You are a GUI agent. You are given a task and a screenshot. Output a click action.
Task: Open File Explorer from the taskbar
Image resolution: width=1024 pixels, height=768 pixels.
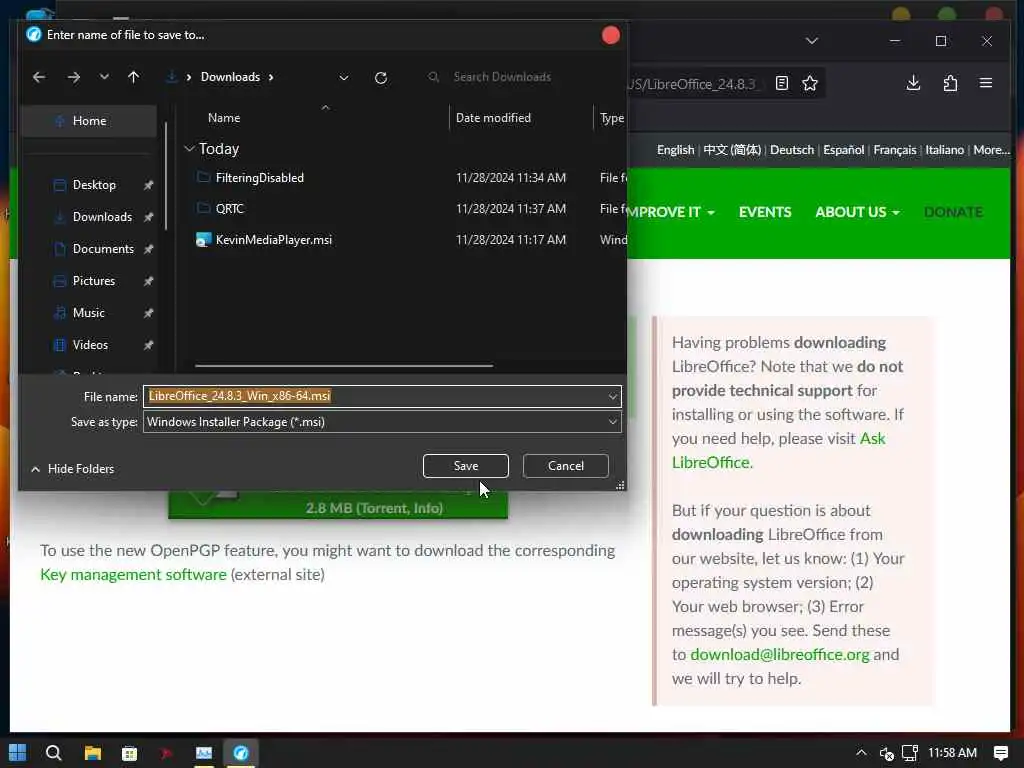coord(93,753)
